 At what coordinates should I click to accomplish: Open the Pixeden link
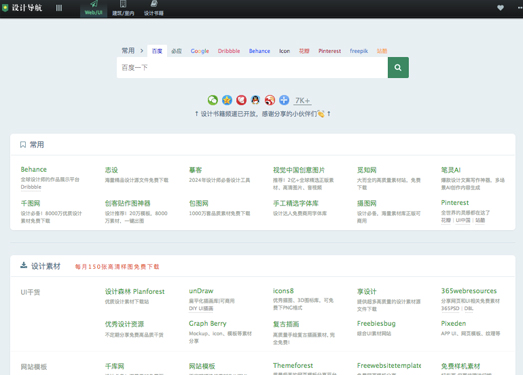[453, 323]
